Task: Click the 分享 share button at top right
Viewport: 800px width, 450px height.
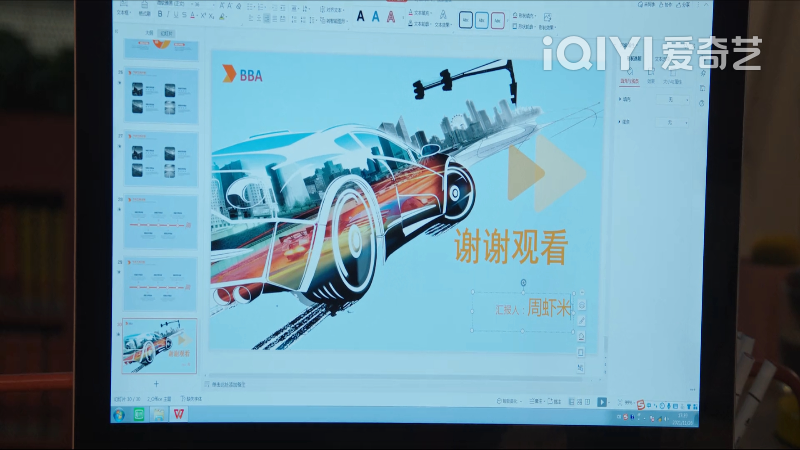Action: click(684, 5)
